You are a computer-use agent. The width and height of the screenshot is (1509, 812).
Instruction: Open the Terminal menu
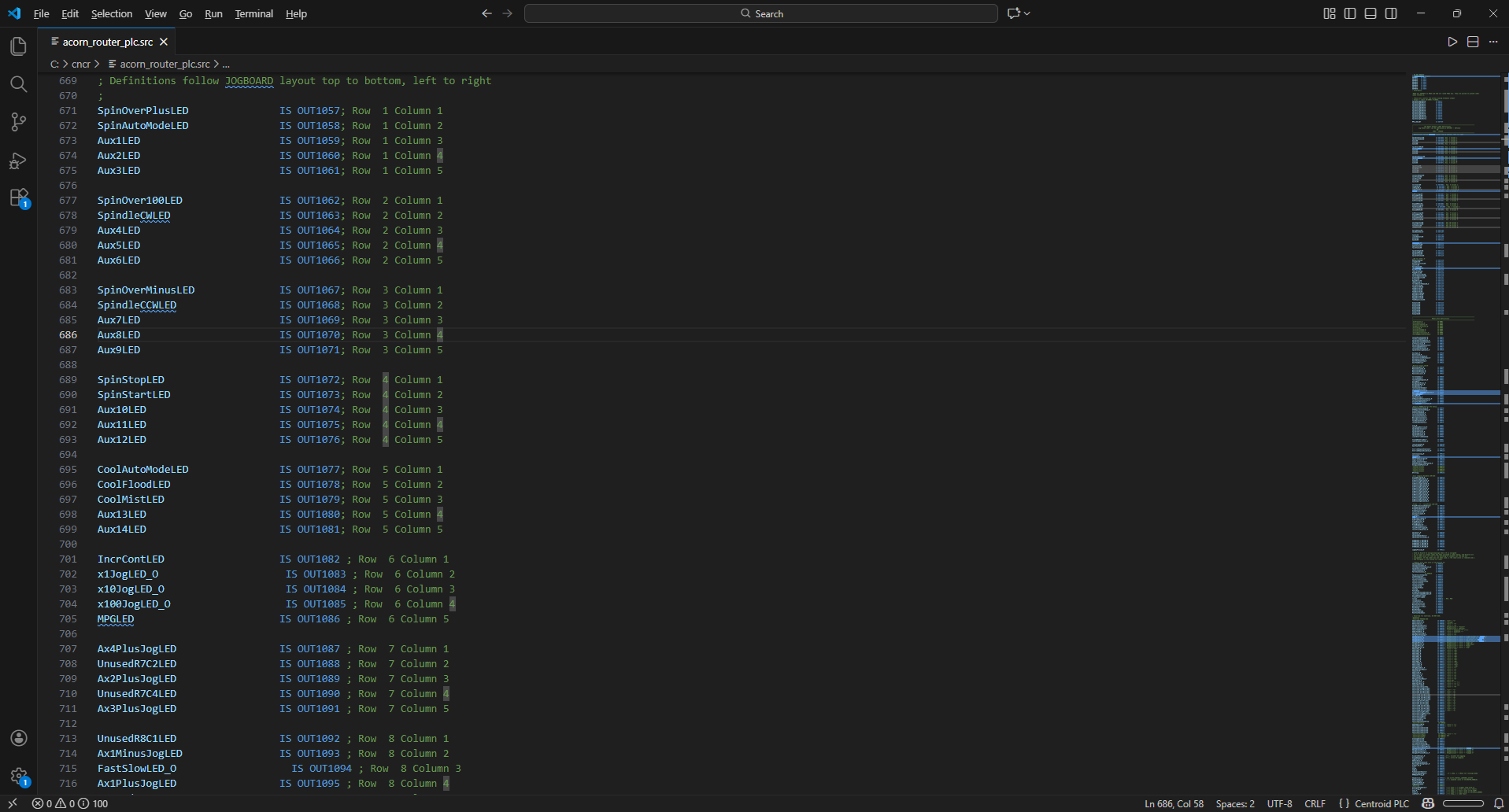253,13
